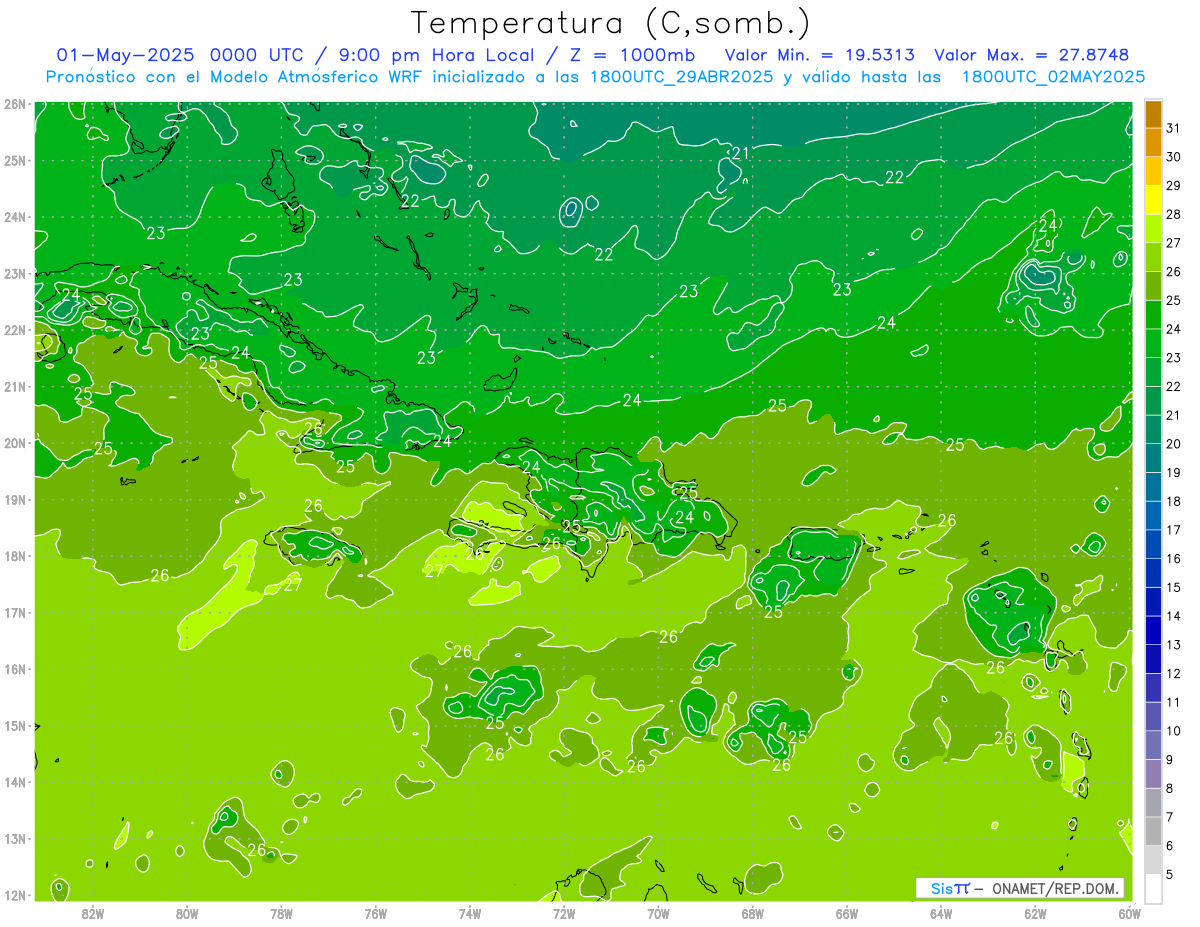Click the 'Valor Min. = 19.5313' text
This screenshot has height=927, width=1200.
pyautogui.click(x=819, y=55)
